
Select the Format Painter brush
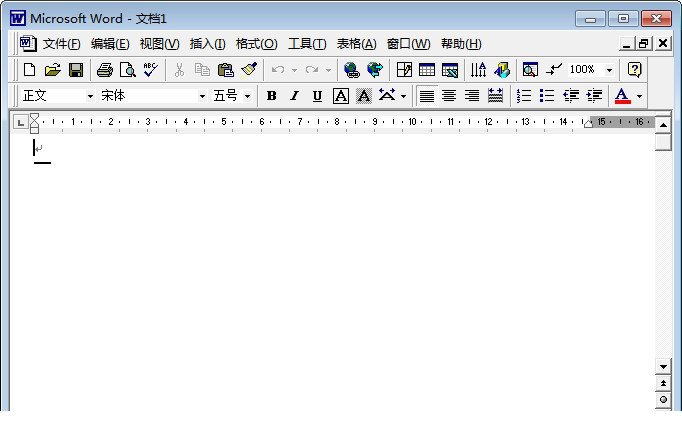[x=249, y=70]
